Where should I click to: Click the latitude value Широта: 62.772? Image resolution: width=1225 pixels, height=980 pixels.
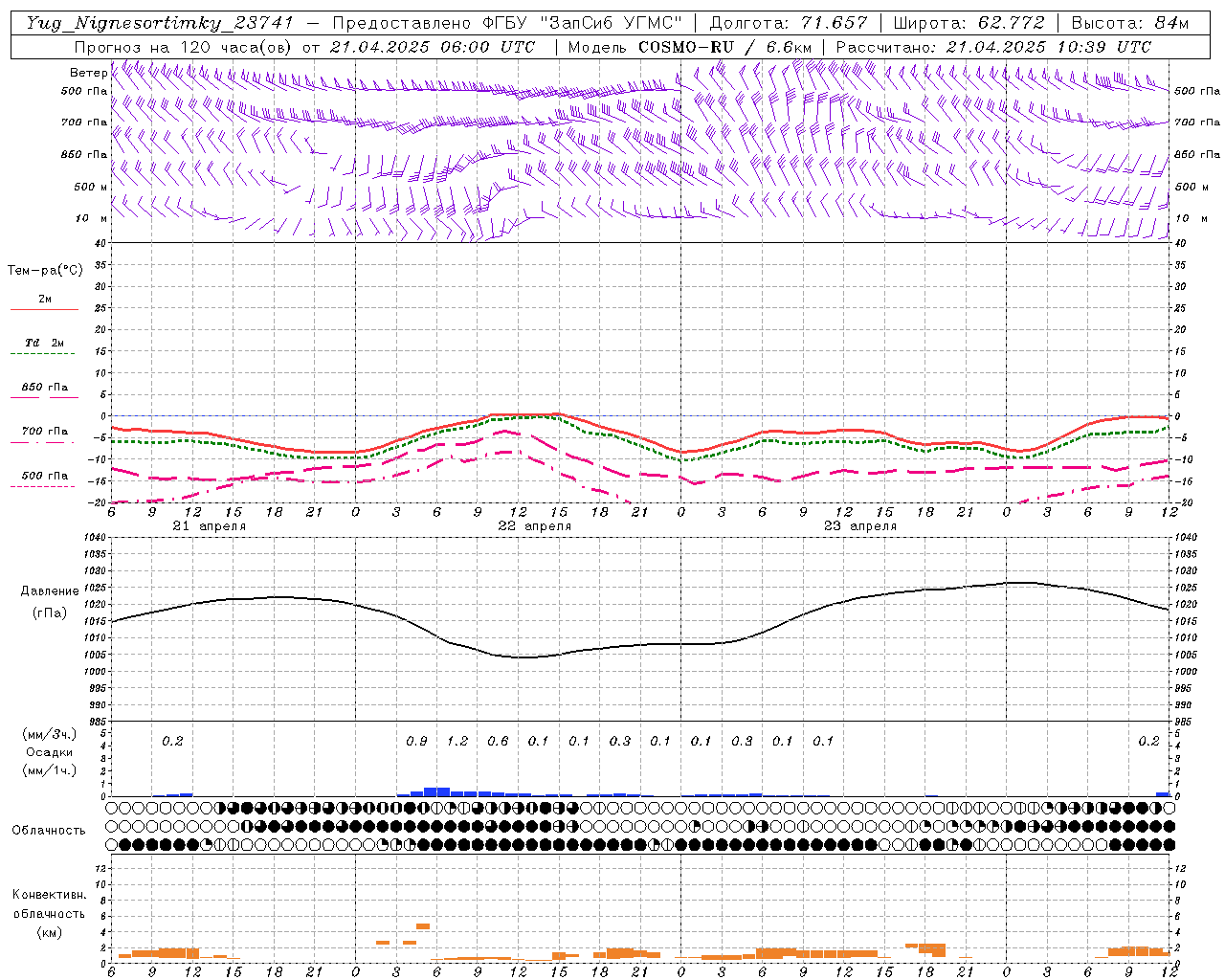(x=969, y=23)
